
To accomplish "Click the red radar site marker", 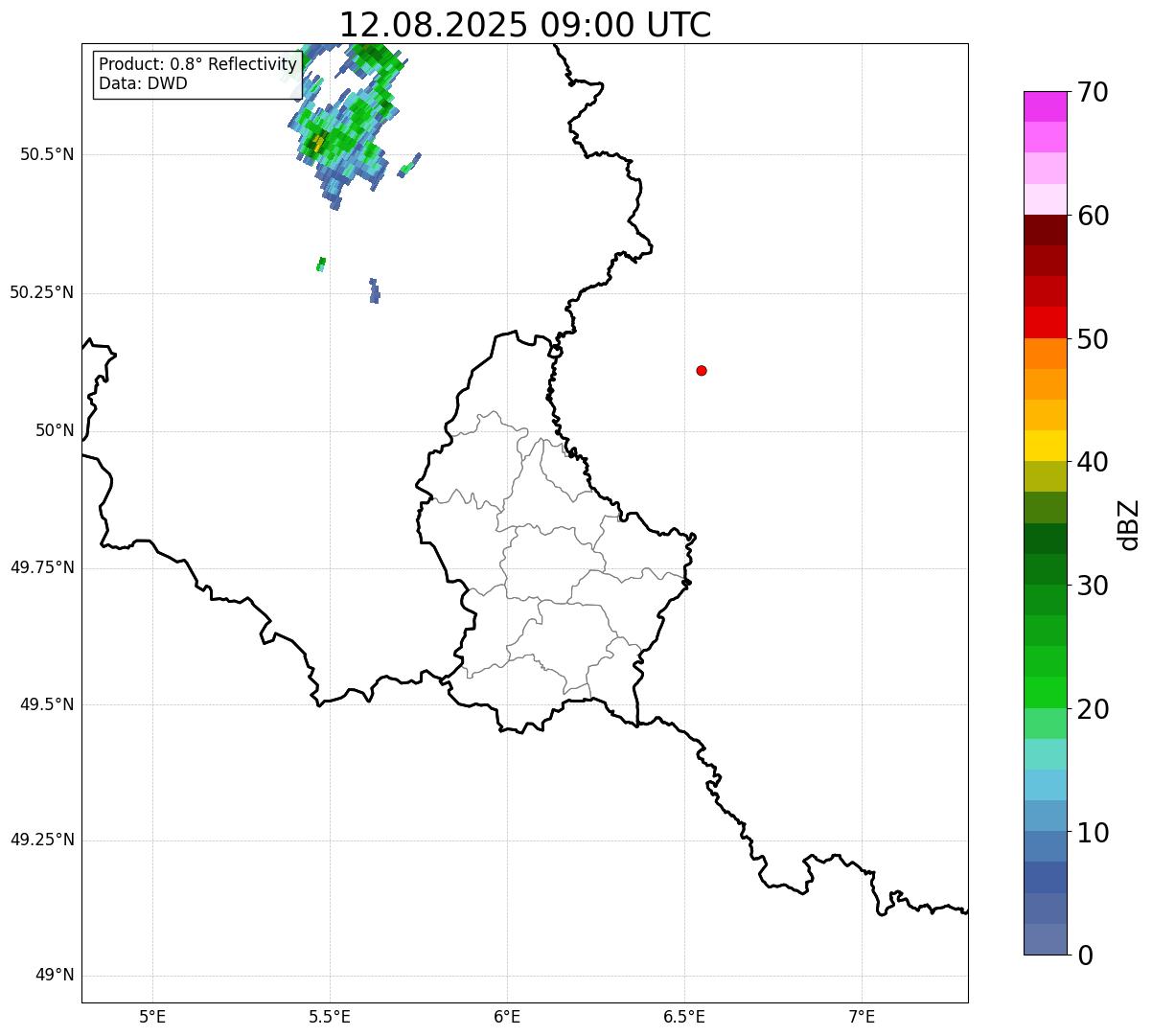I will click(702, 370).
